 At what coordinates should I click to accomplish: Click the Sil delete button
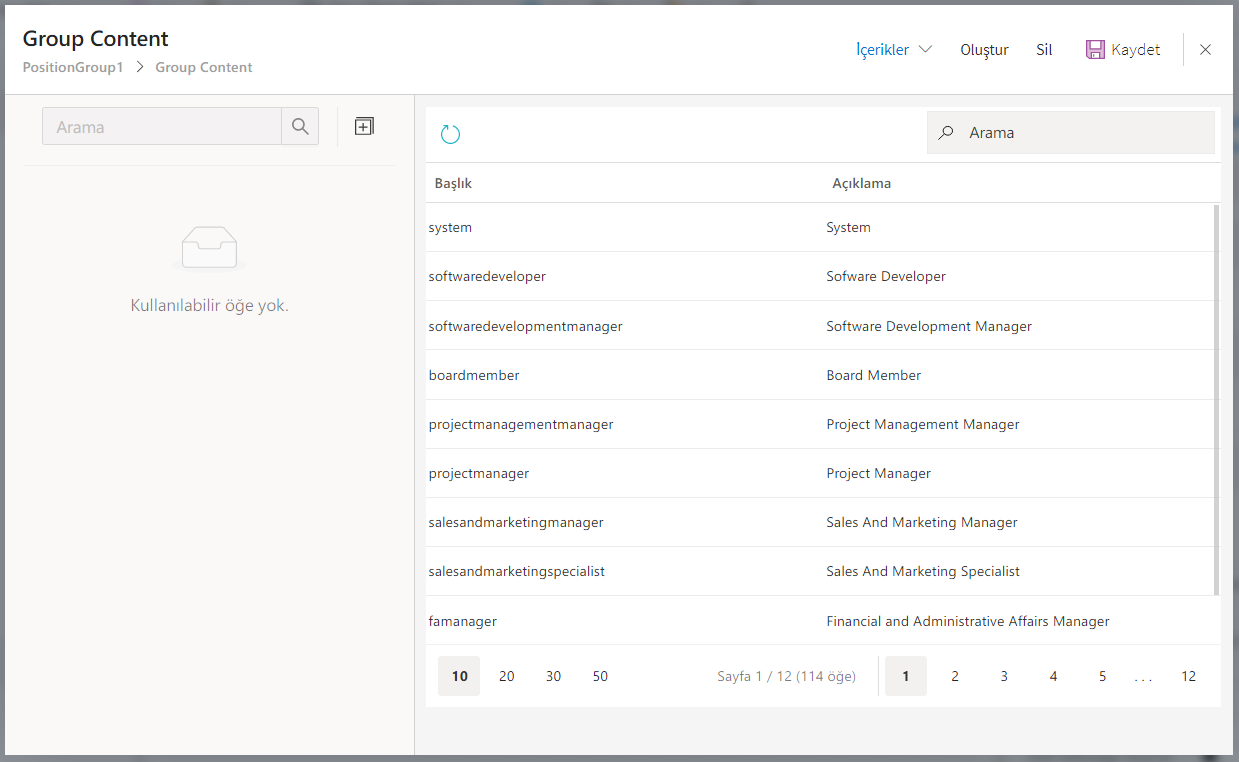[x=1044, y=50]
